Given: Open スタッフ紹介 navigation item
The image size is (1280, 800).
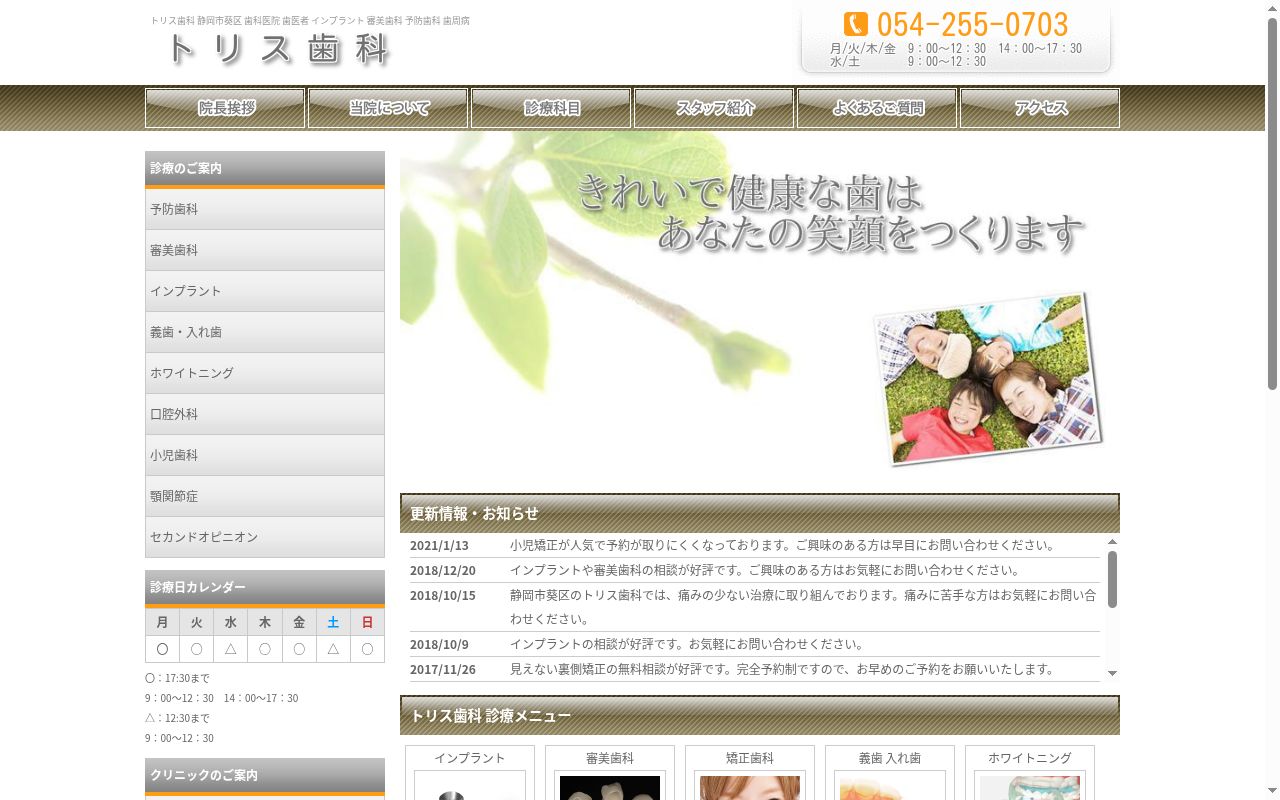Looking at the screenshot, I should click(714, 108).
